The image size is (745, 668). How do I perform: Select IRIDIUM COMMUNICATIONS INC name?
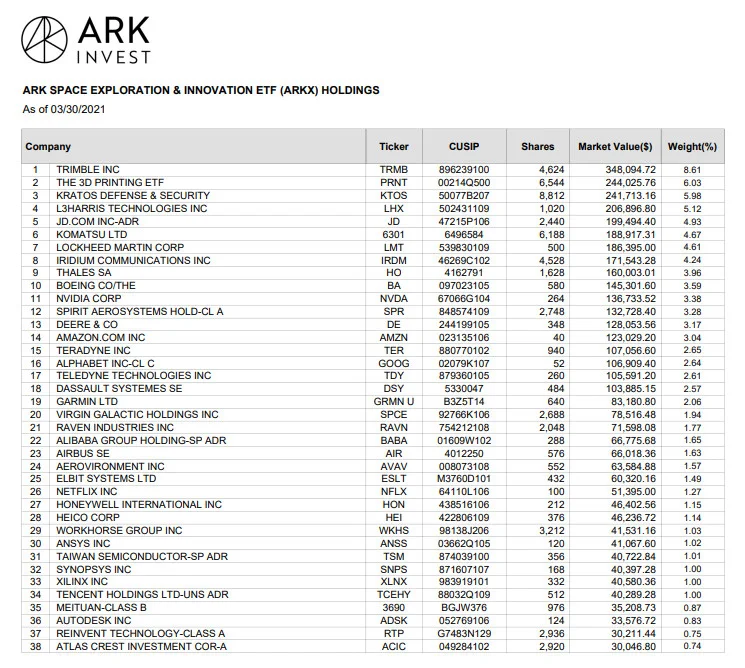click(133, 260)
